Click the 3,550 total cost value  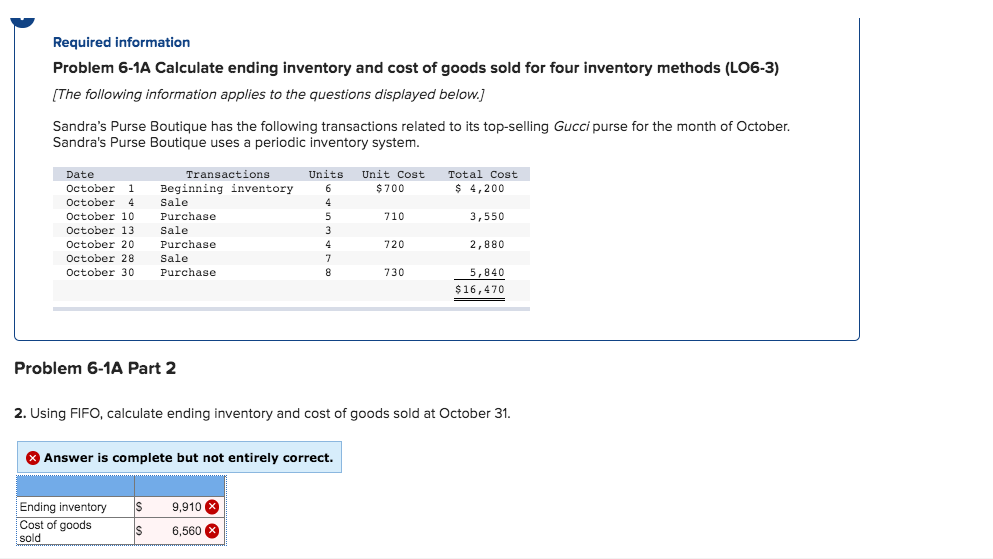point(487,217)
